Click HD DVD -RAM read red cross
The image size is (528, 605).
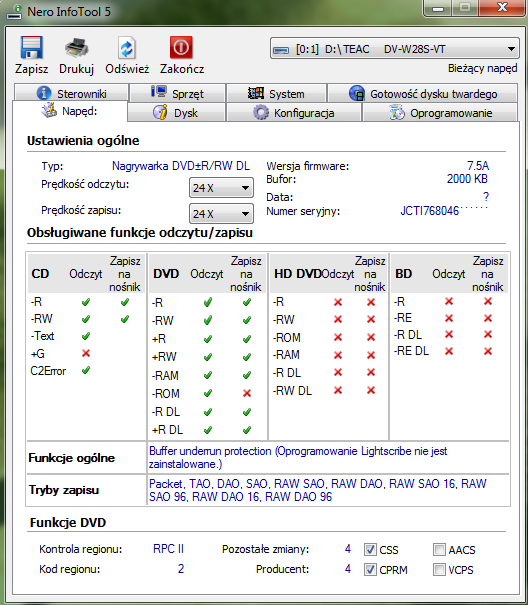(x=338, y=355)
